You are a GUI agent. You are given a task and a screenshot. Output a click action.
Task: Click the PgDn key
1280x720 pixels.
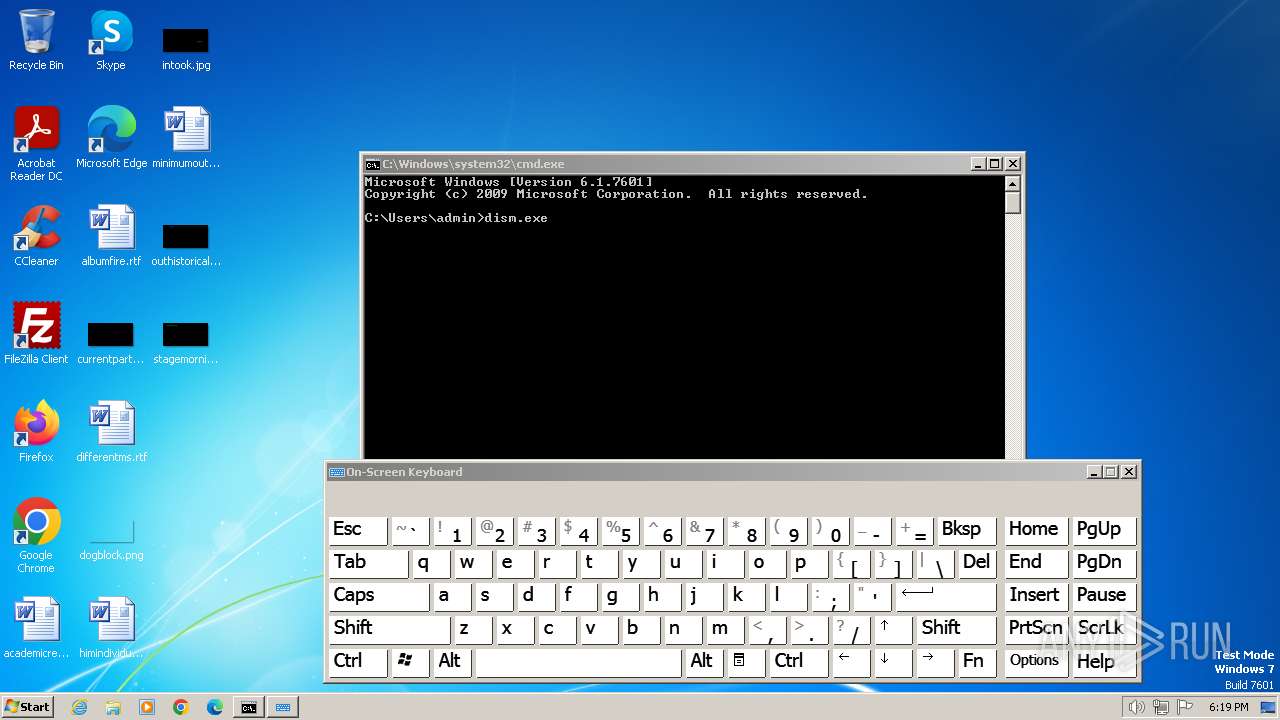coord(1104,563)
